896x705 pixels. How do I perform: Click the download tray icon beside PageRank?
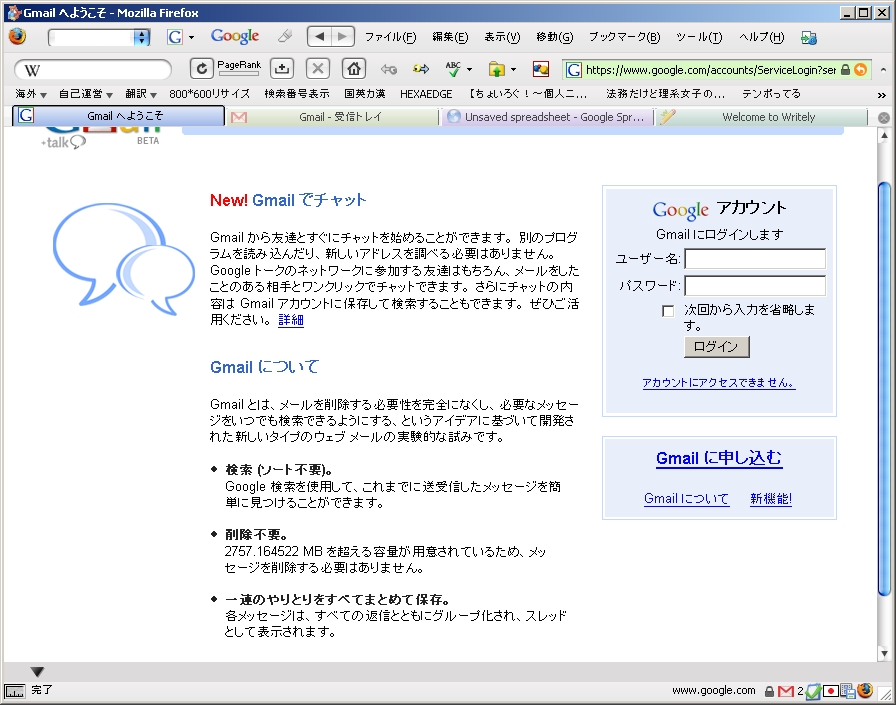[x=282, y=69]
